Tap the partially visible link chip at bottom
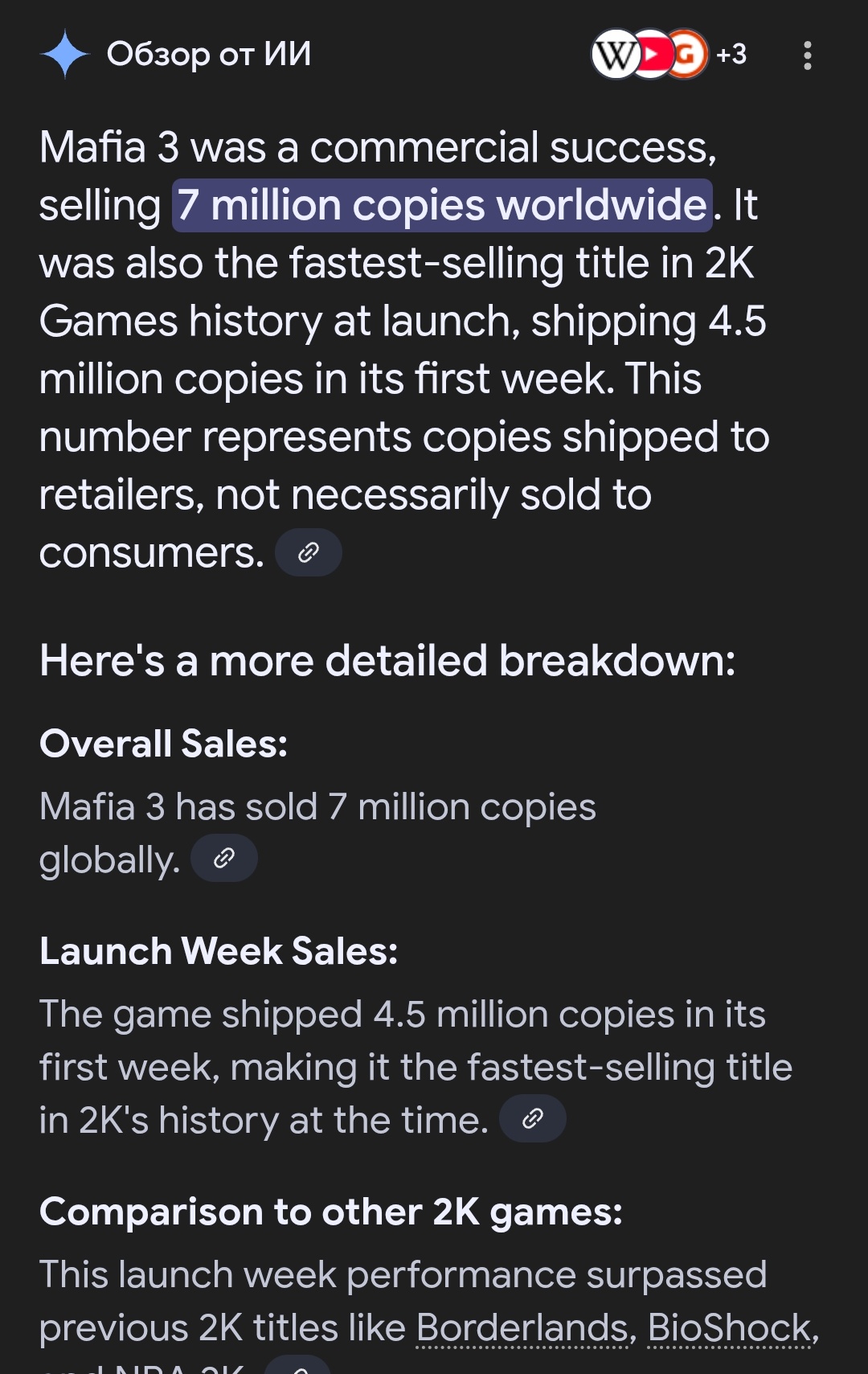 coord(298,1367)
